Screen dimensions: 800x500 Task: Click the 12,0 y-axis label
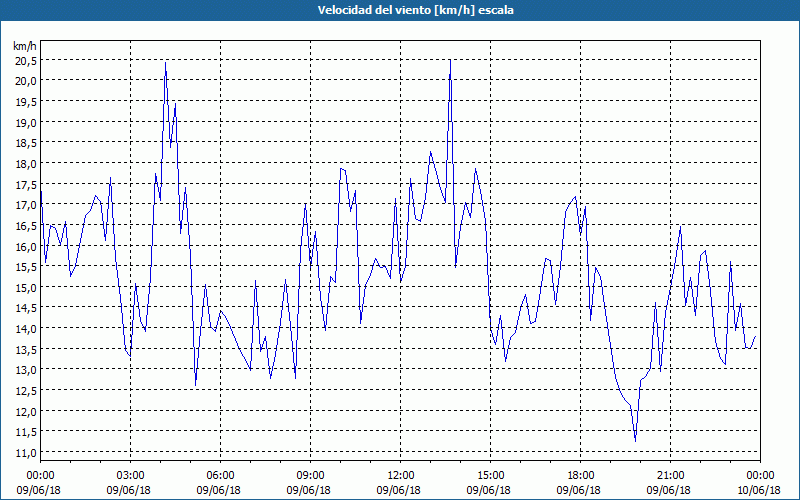pos(25,411)
